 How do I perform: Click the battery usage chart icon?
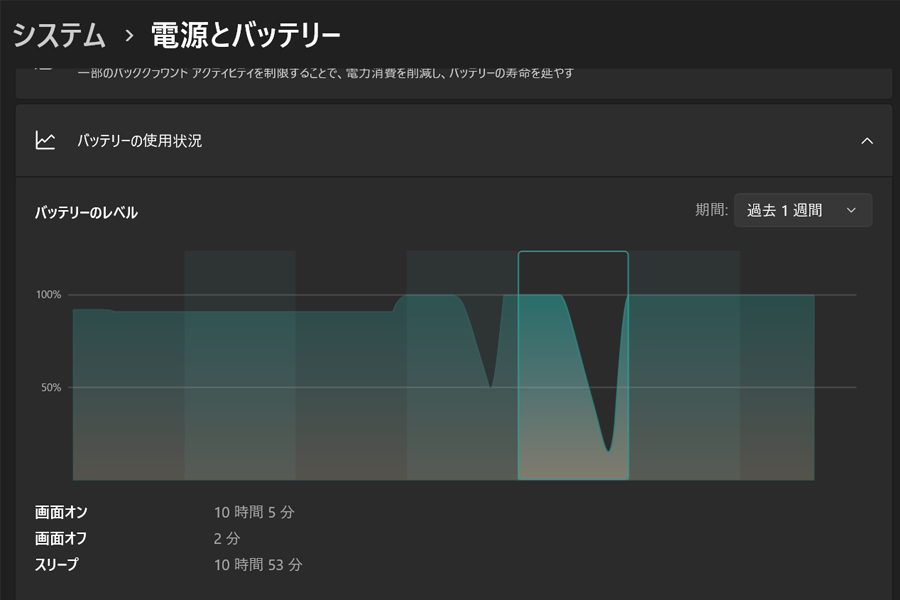point(45,141)
